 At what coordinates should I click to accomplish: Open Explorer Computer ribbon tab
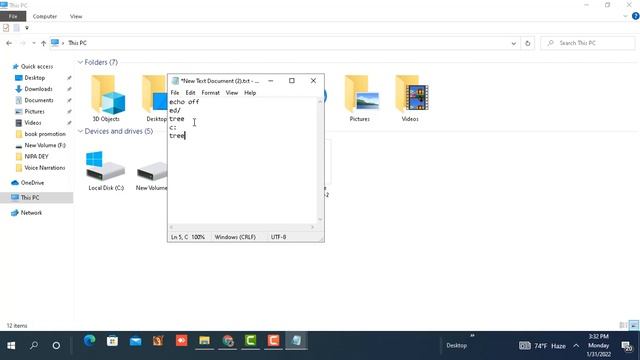(45, 16)
